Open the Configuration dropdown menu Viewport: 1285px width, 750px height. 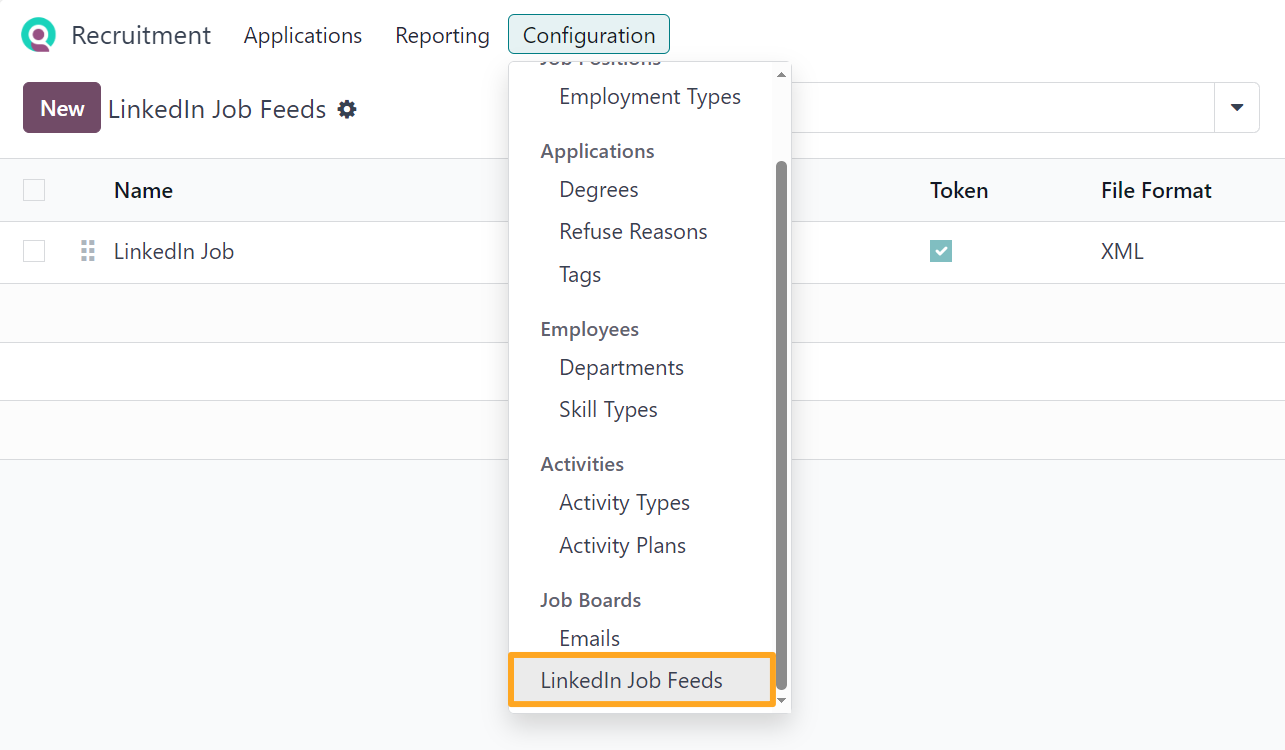tap(588, 34)
